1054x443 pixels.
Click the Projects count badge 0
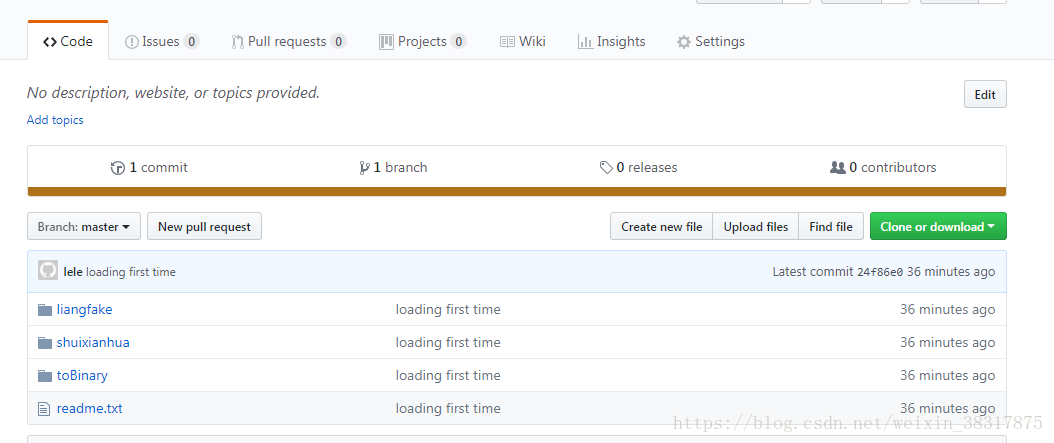[458, 42]
